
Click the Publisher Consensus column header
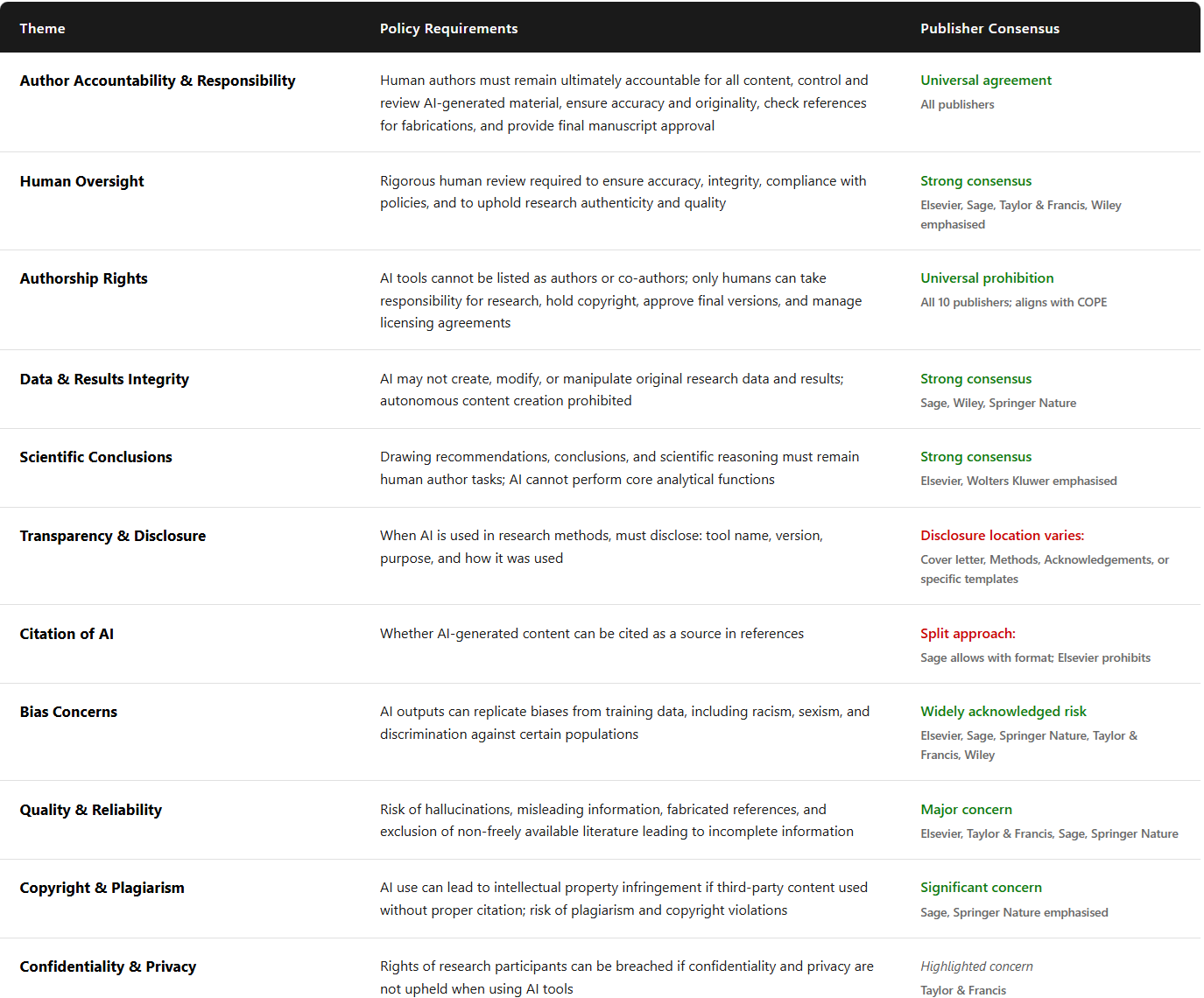[x=989, y=29]
